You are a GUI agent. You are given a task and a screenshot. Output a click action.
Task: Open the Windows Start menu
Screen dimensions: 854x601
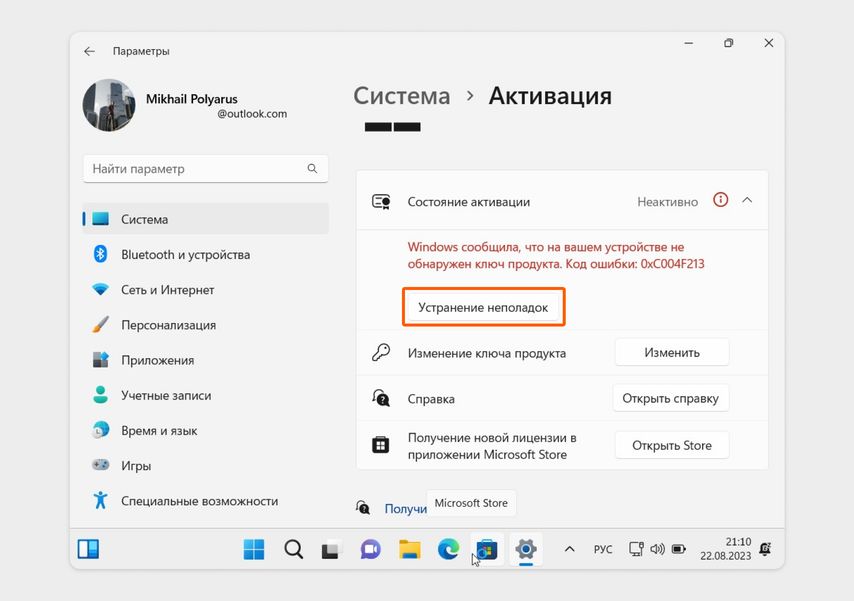click(x=254, y=549)
